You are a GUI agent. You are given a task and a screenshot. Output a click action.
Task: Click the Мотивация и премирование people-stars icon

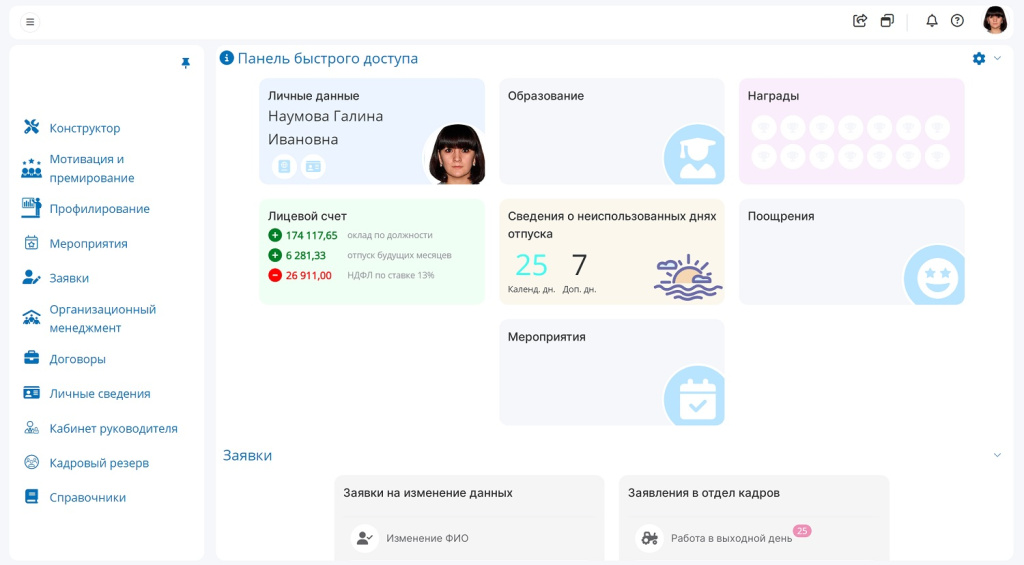tap(31, 169)
